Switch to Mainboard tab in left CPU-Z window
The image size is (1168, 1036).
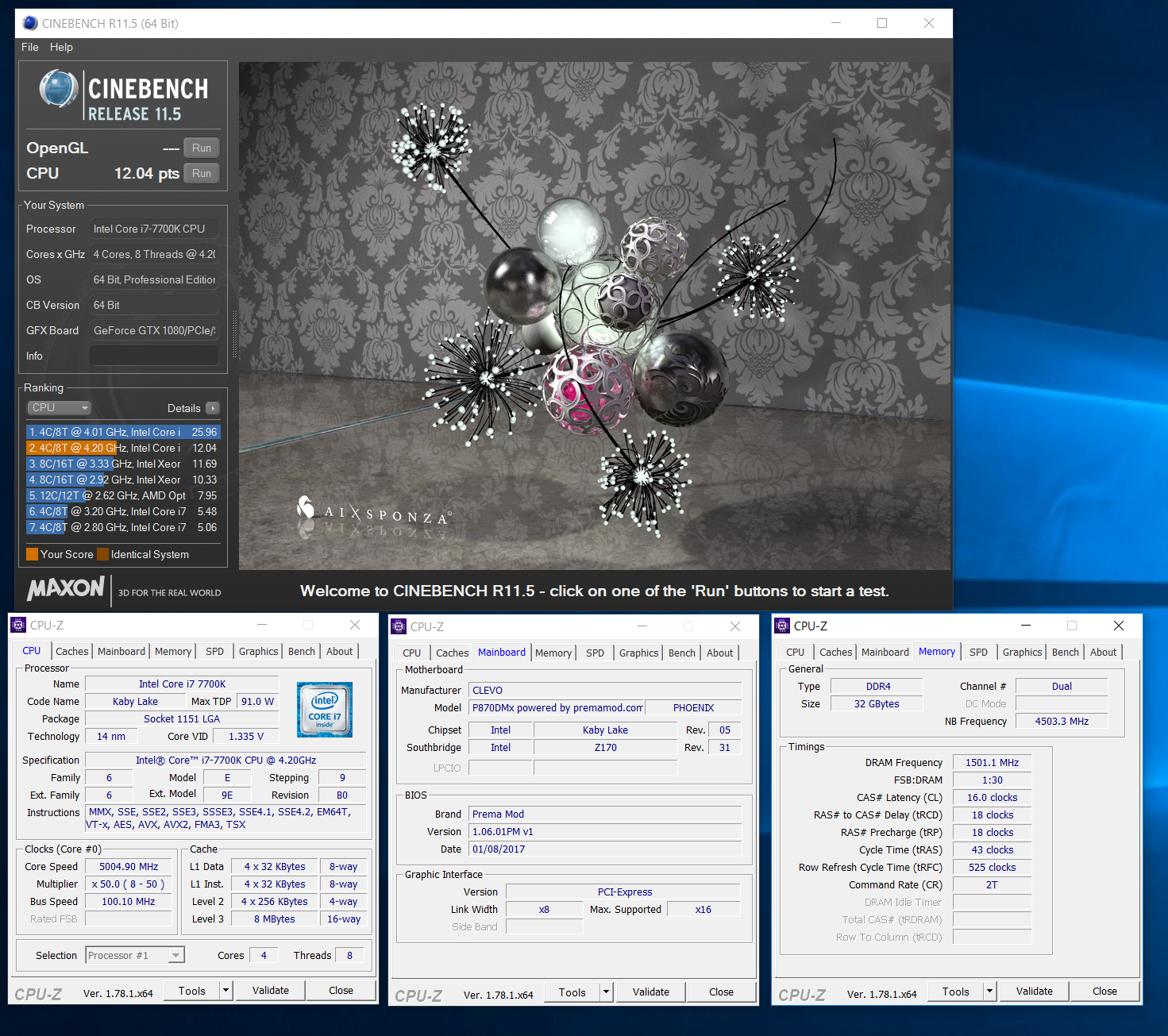pyautogui.click(x=121, y=651)
